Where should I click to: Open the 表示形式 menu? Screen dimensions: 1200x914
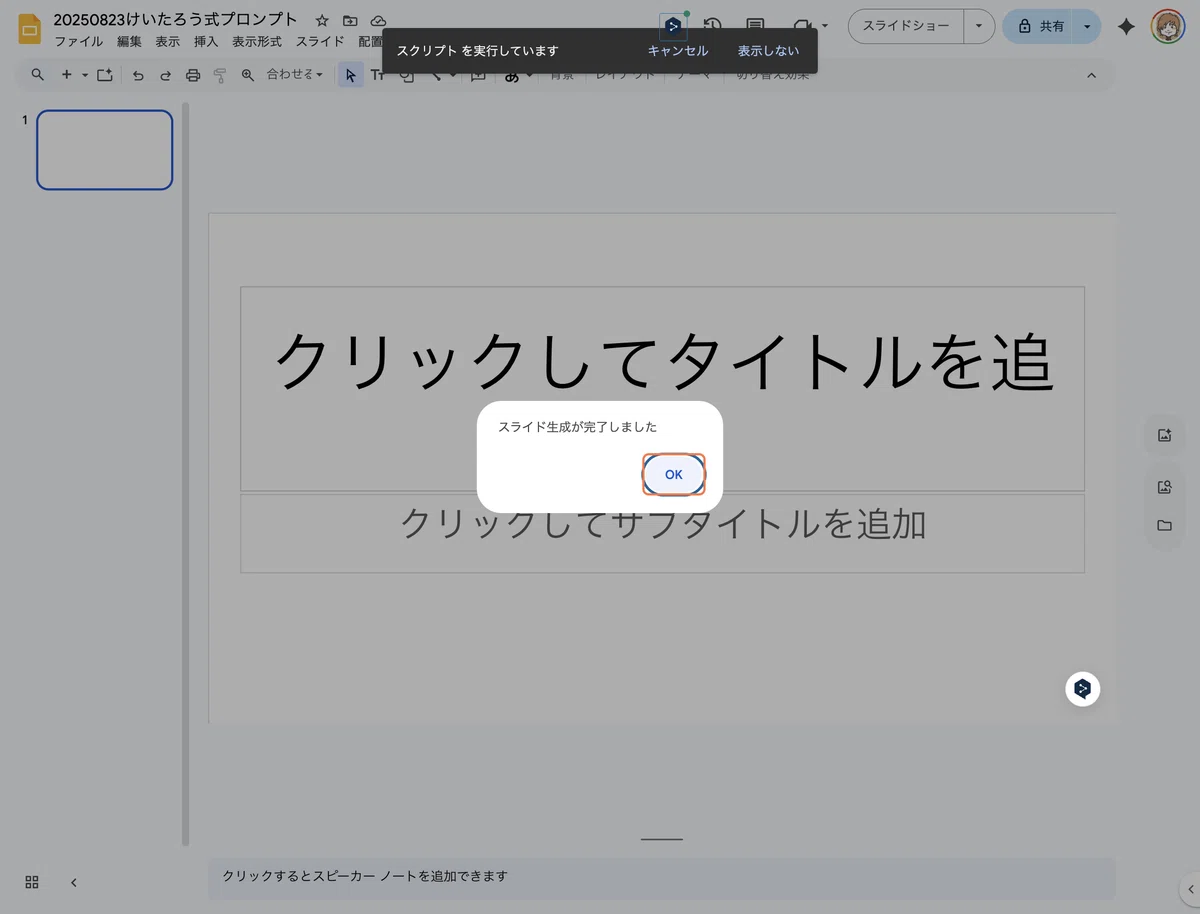257,42
